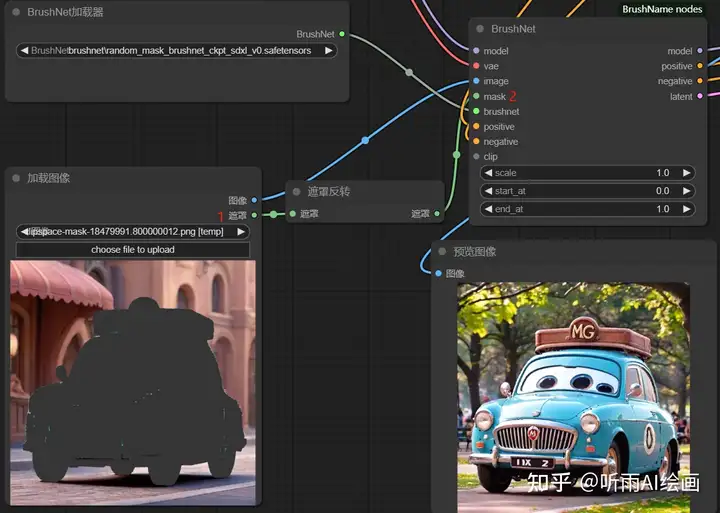Click the model output socket on BrushNet
The image size is (720, 513).
(700, 51)
